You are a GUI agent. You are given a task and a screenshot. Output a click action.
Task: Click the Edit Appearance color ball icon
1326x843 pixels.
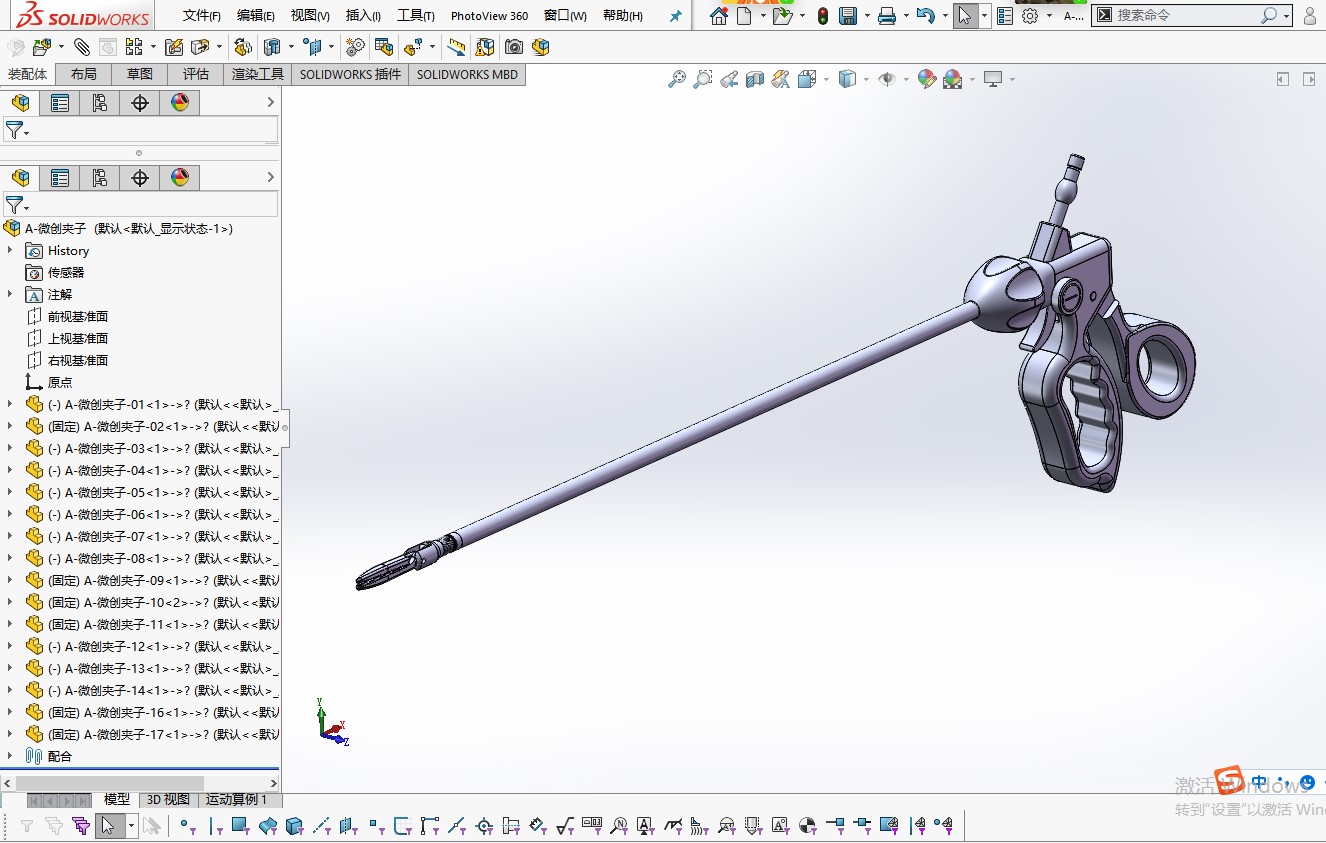(x=926, y=79)
